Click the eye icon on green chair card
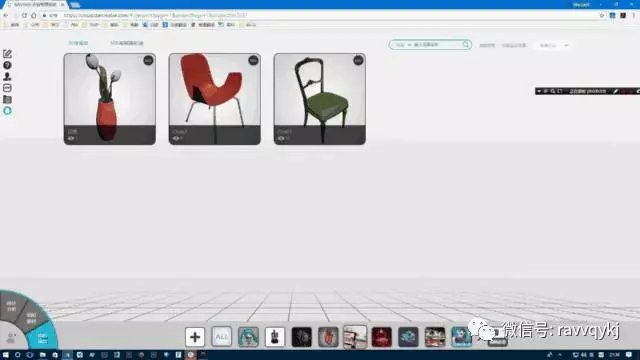This screenshot has height=360, width=640. pos(281,138)
